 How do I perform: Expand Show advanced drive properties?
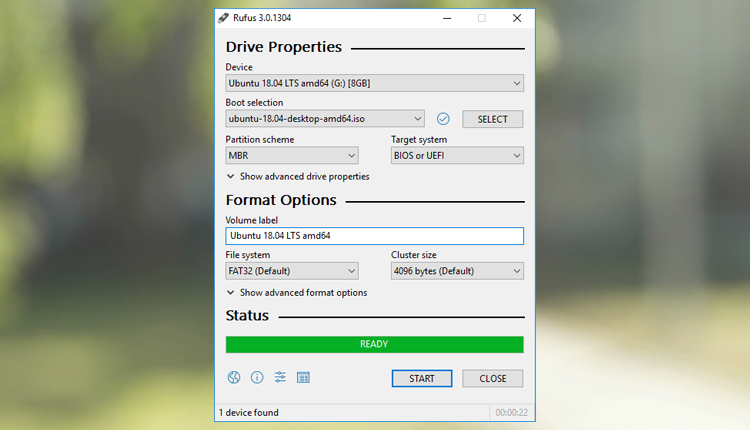pos(298,176)
